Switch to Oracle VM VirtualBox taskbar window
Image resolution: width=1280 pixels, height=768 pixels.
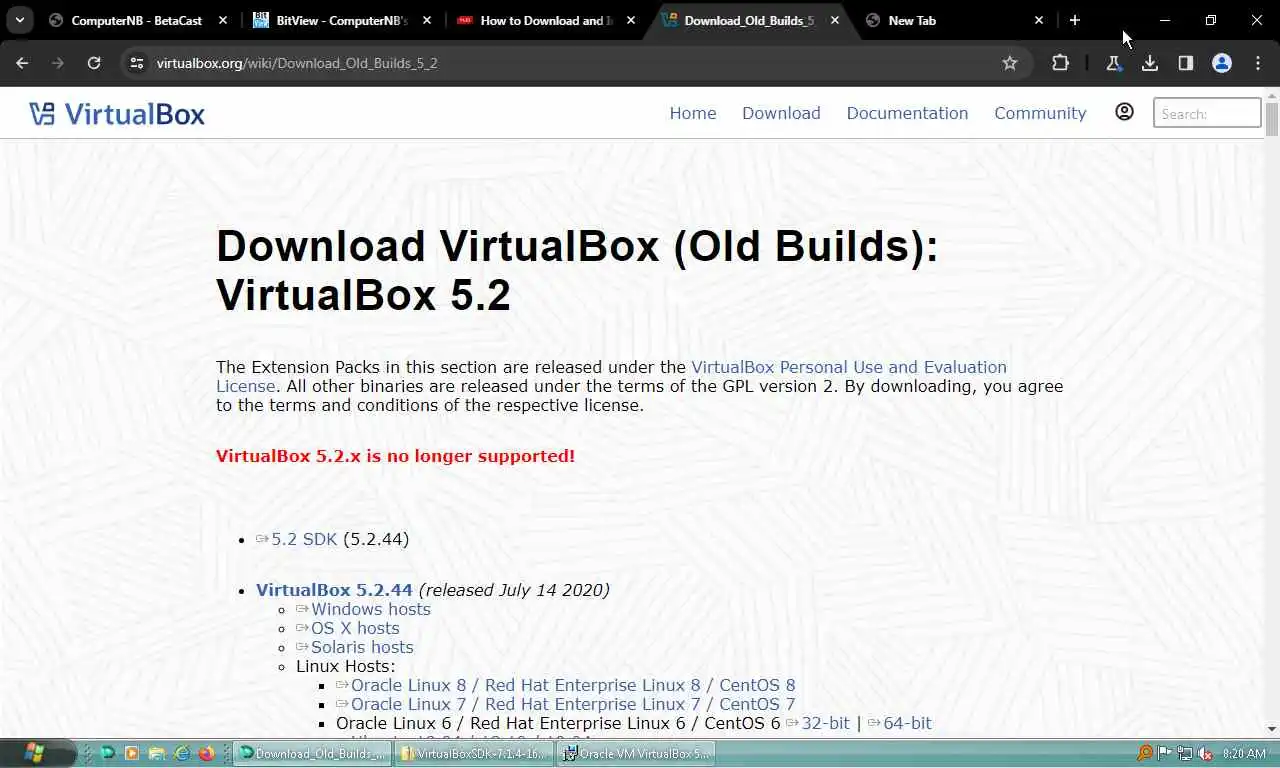[x=636, y=753]
